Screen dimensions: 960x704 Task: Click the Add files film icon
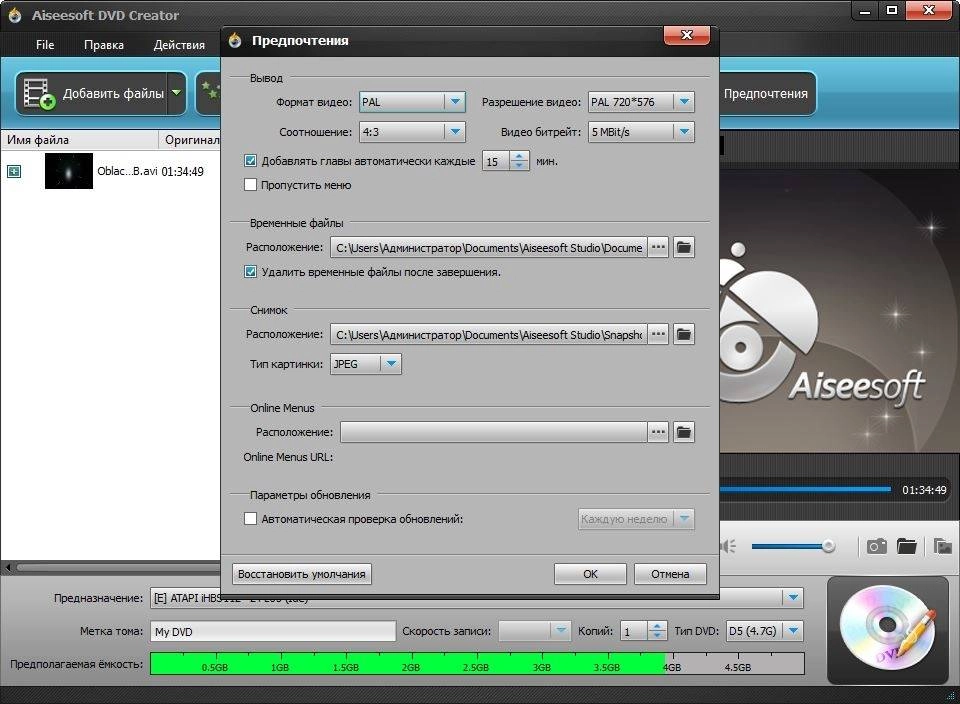coord(39,94)
